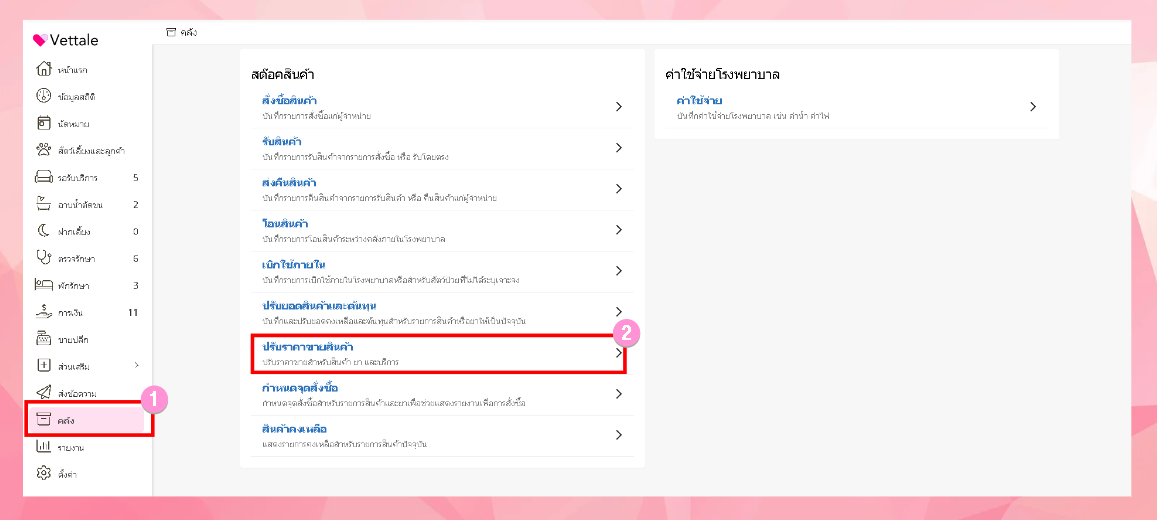
Task: Click the Vettale logo at top left
Action: pyautogui.click(x=66, y=40)
